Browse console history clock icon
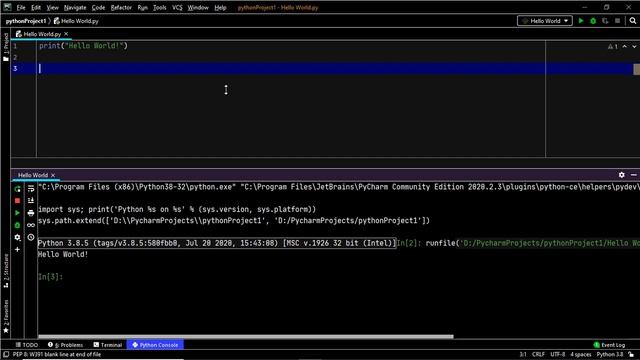This screenshot has height=360, width=640. click(31, 237)
